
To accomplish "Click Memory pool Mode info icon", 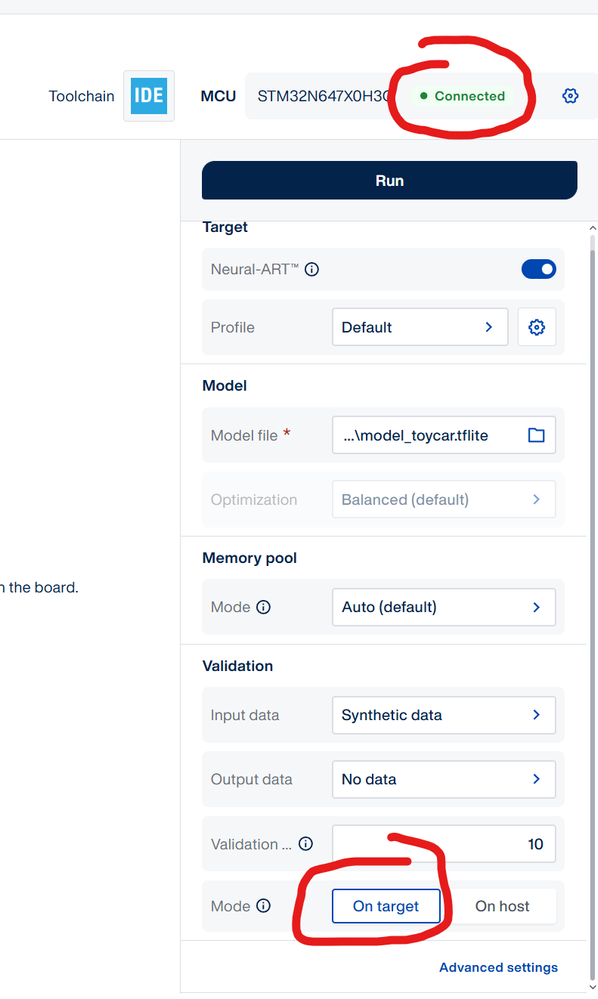I will (263, 607).
